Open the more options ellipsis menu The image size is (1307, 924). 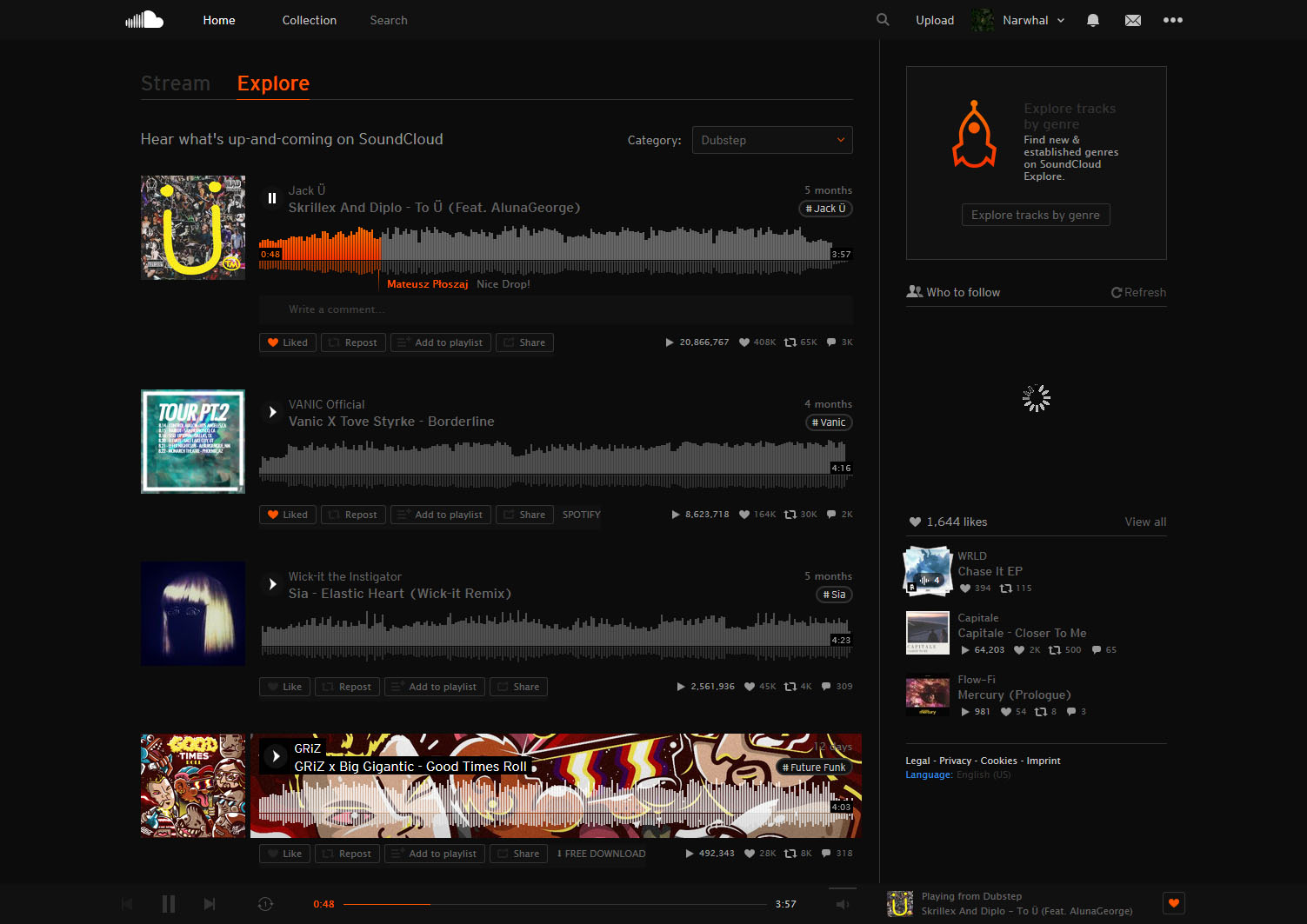1173,19
